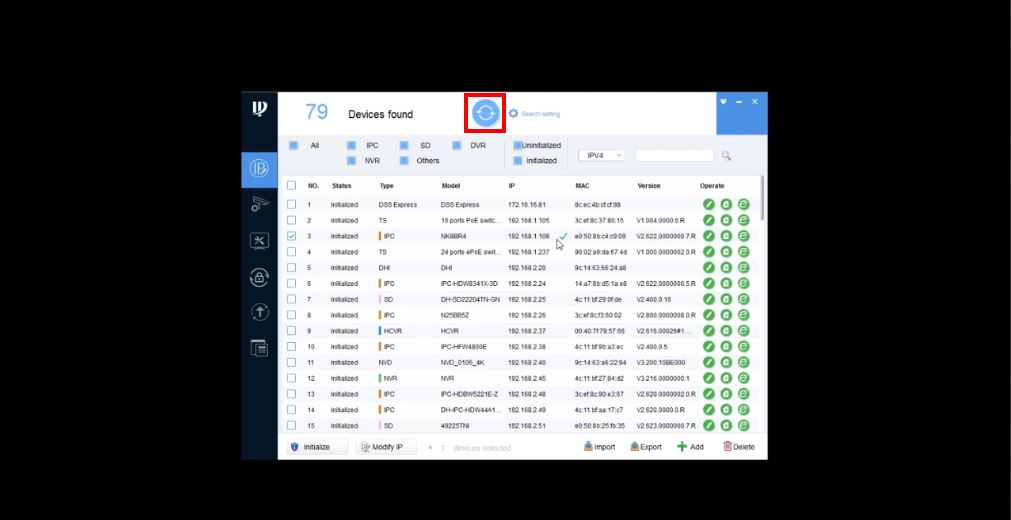Viewport: 1011px width, 520px height.
Task: Click the Add button
Action: tap(690, 446)
